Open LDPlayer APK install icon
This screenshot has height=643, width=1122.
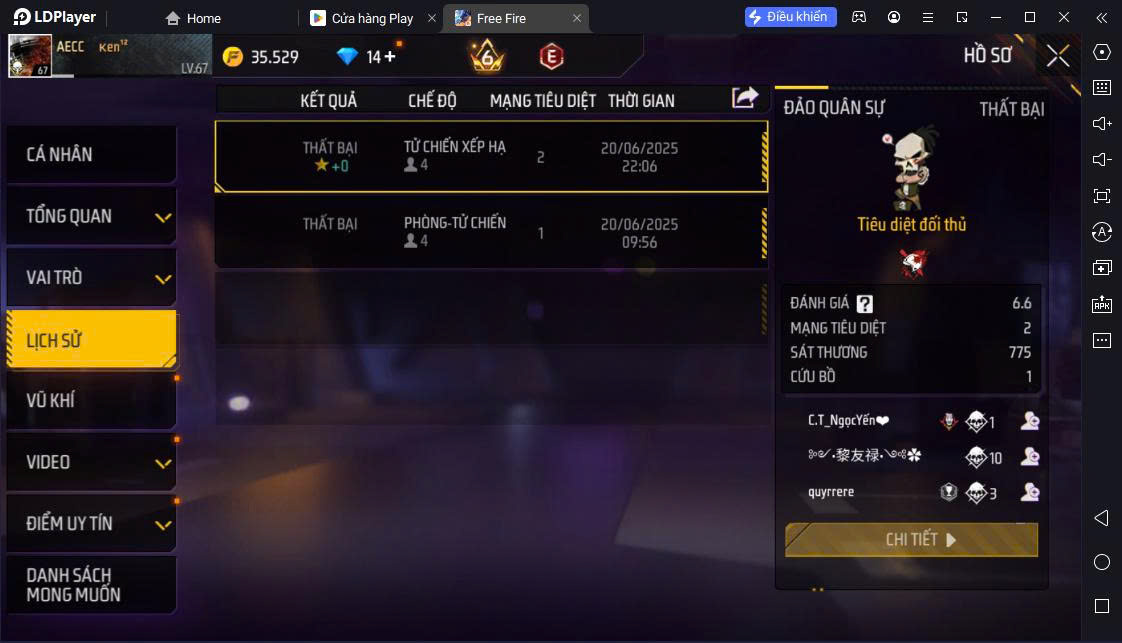1102,304
